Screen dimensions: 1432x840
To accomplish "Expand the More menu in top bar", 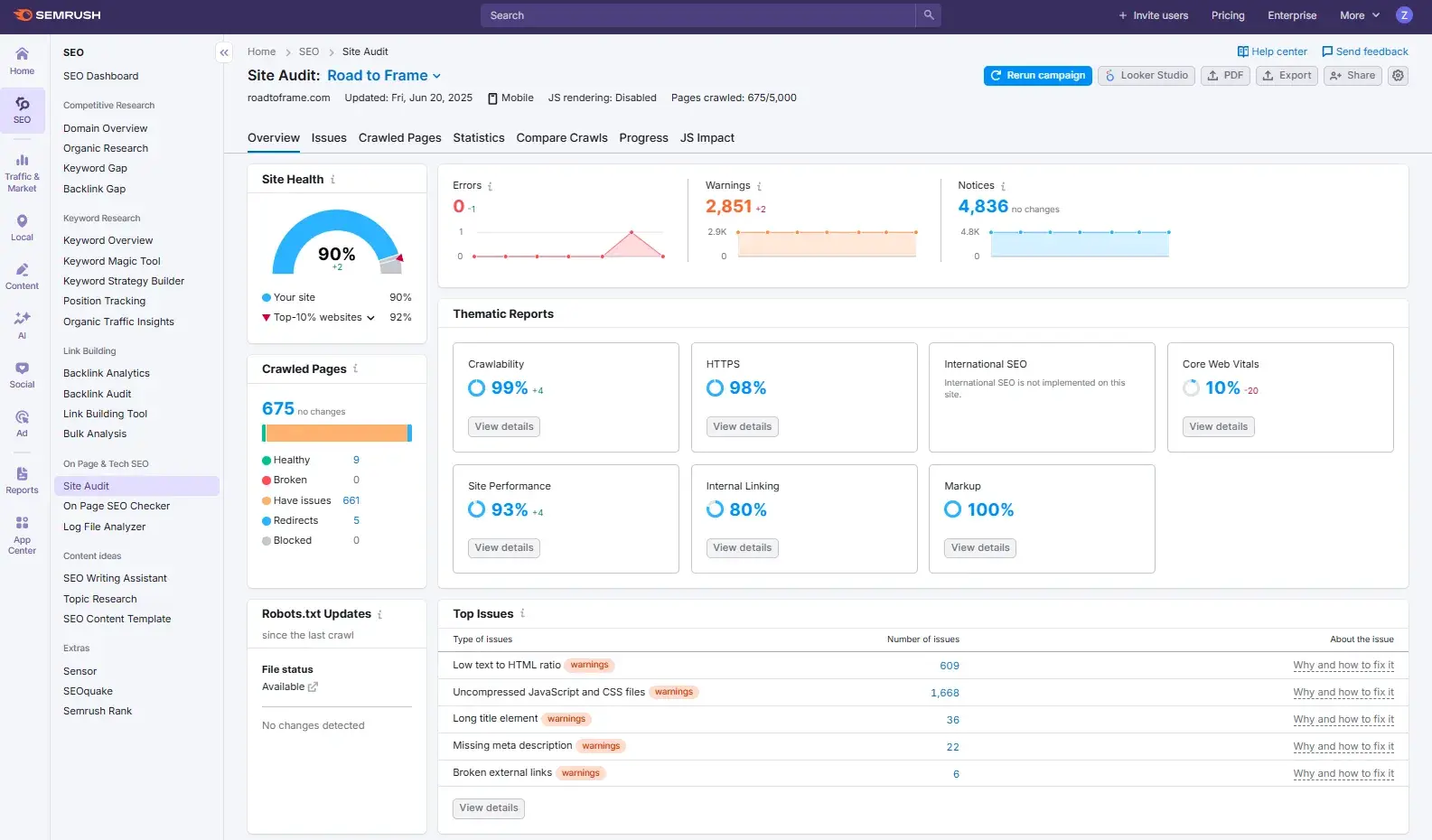I will tap(1360, 15).
